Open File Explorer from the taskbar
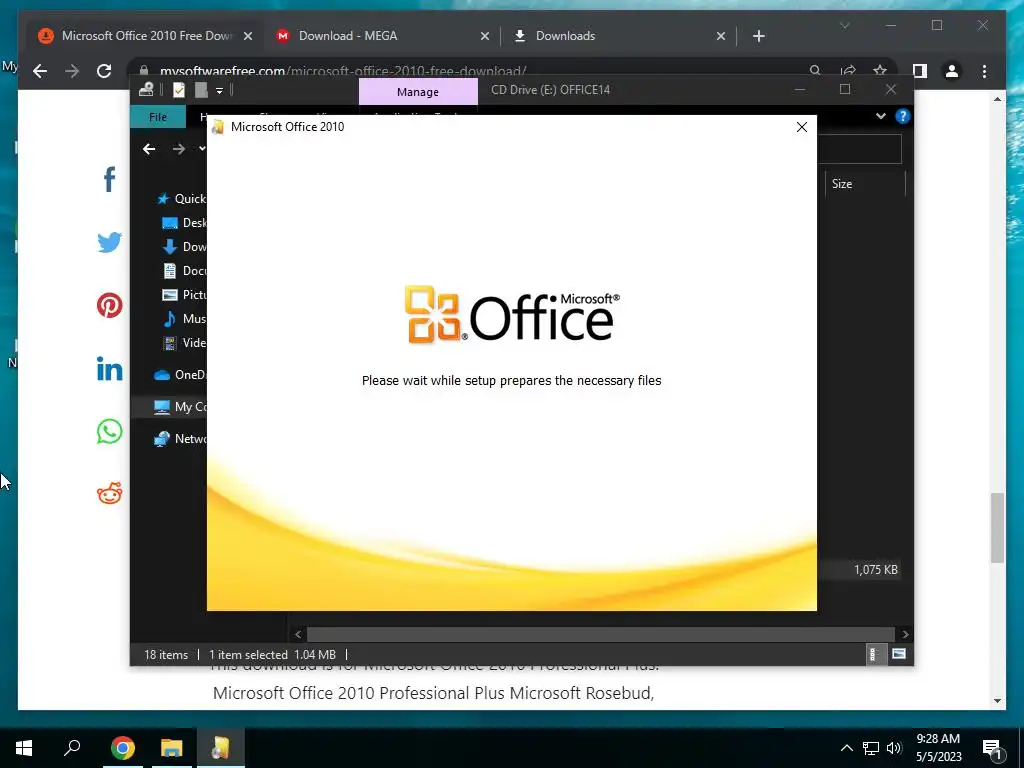The height and width of the screenshot is (768, 1024). (172, 748)
